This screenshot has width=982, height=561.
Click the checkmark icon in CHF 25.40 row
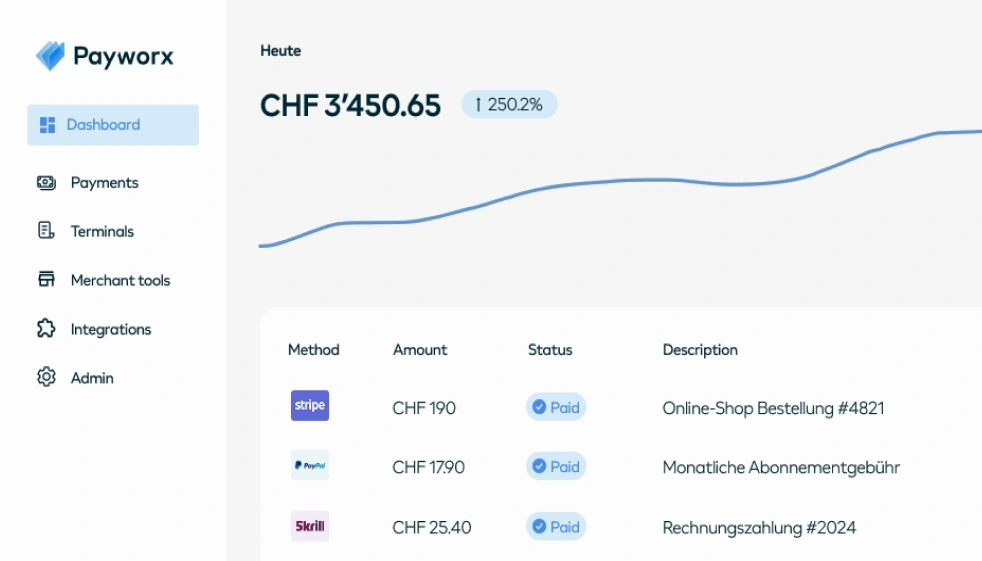pyautogui.click(x=539, y=527)
